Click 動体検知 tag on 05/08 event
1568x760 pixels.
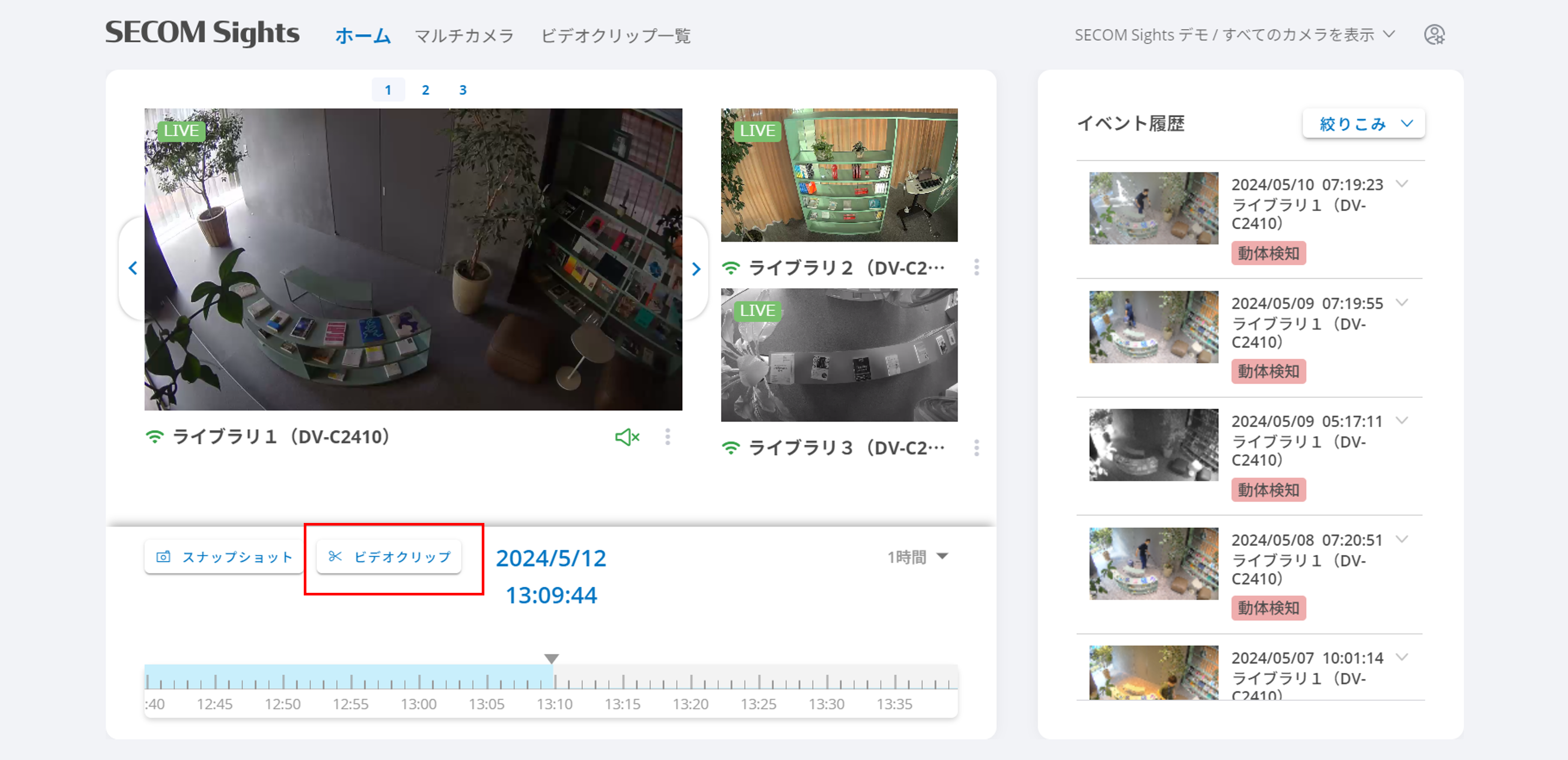(x=1268, y=608)
